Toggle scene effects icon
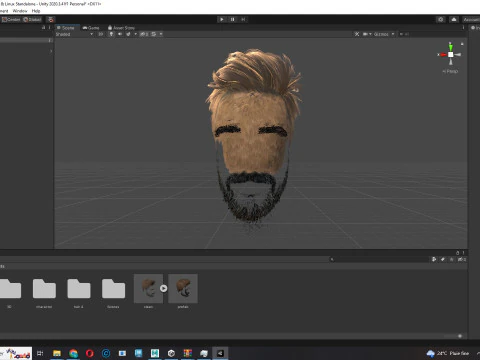 pos(128,34)
